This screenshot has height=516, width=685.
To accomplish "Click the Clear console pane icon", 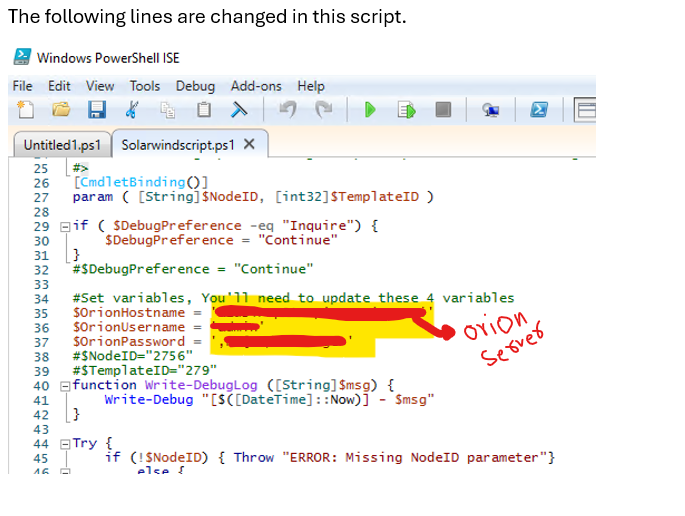I will [x=239, y=110].
